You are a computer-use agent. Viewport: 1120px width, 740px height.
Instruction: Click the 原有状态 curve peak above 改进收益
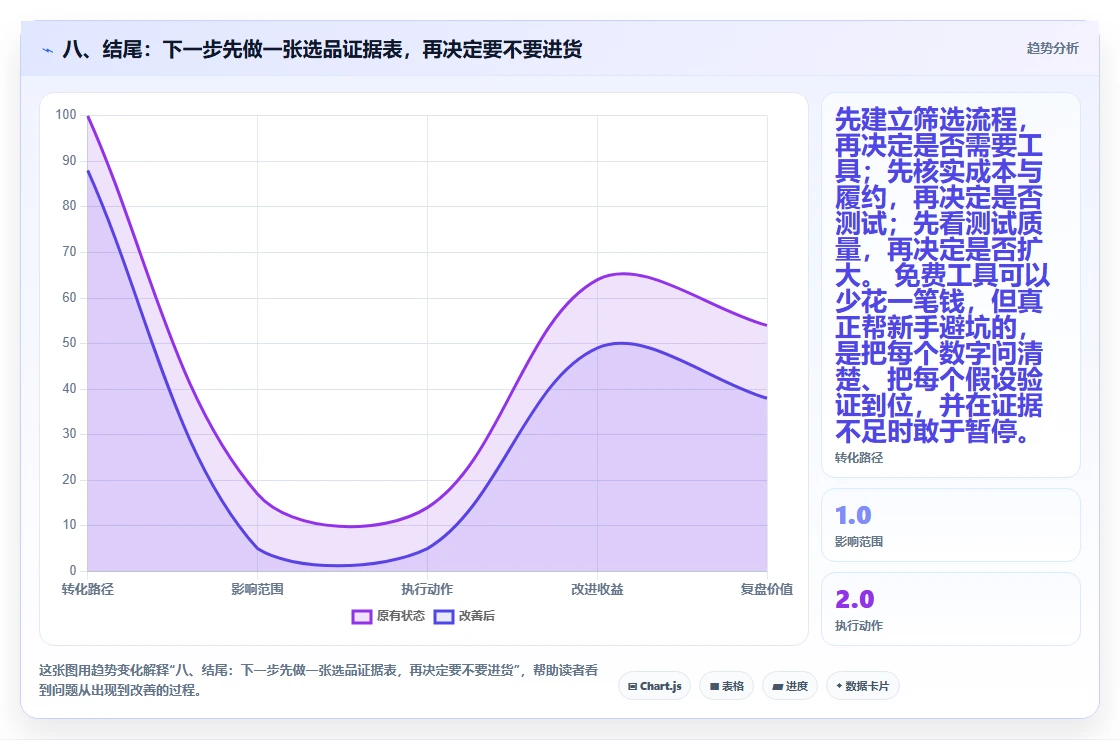pyautogui.click(x=623, y=274)
